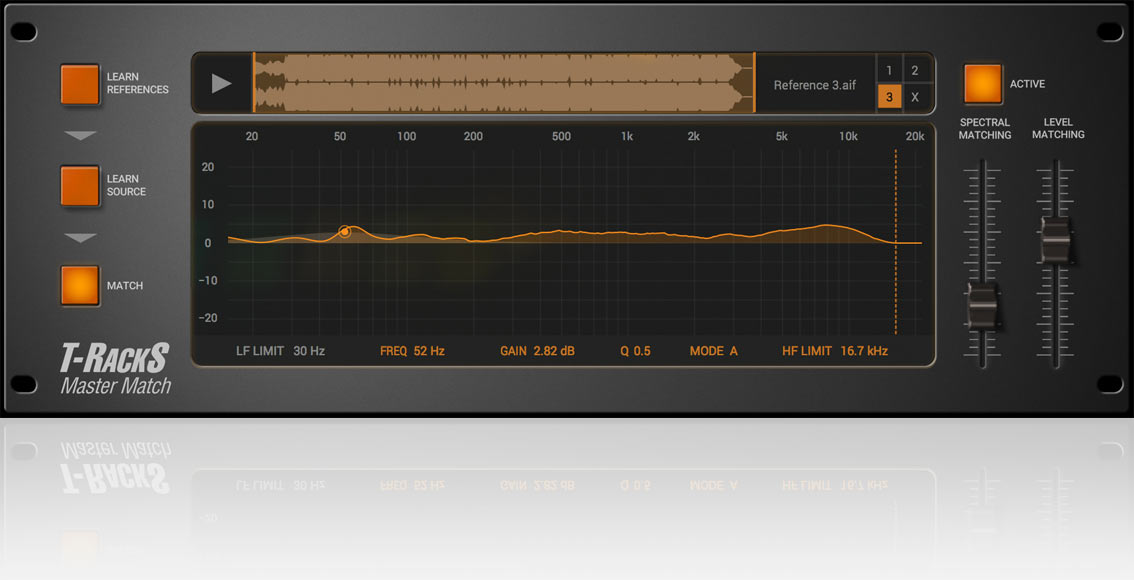
Task: Click the Learn References orange button
Action: [x=80, y=84]
